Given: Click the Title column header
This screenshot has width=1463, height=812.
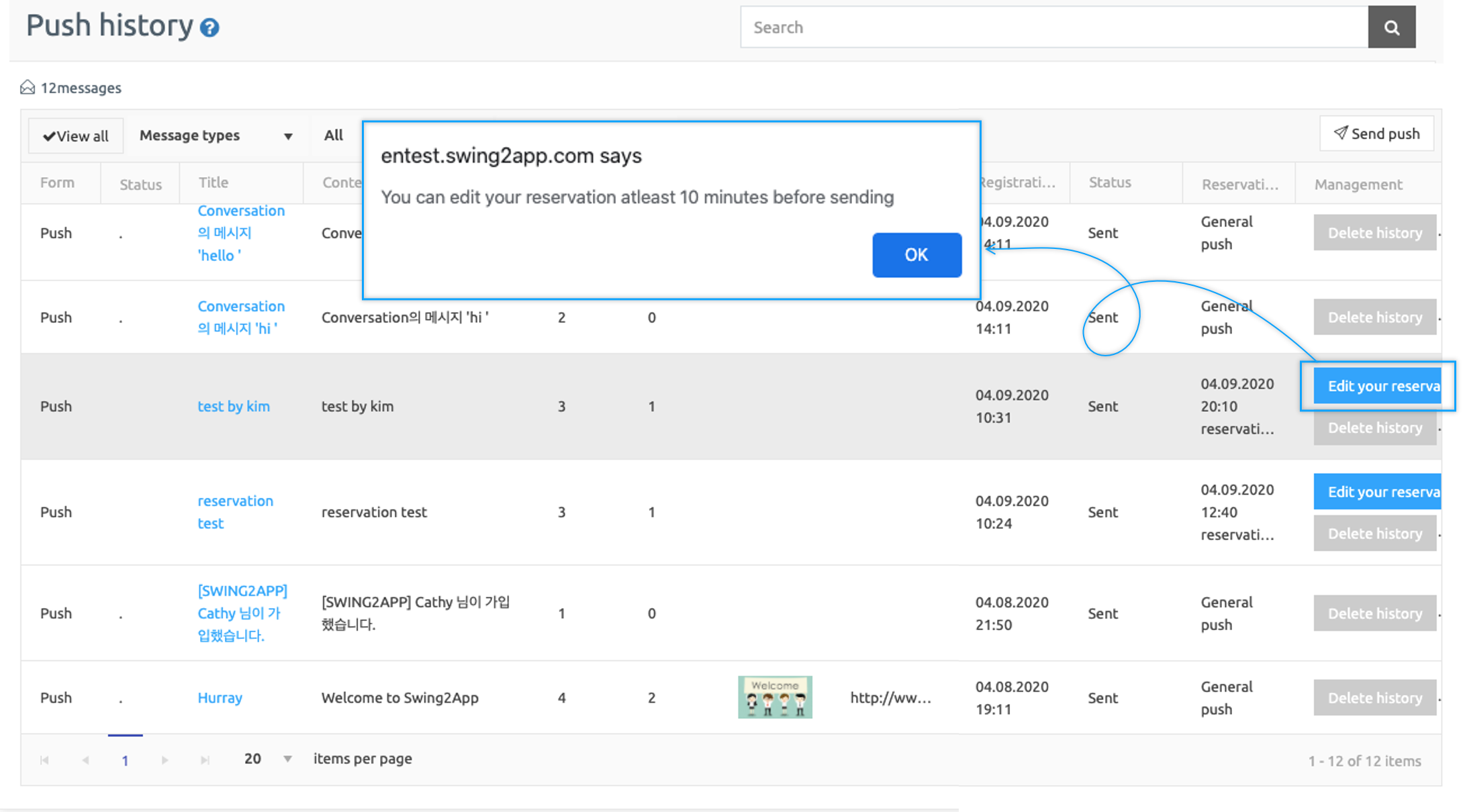Looking at the screenshot, I should (x=214, y=183).
